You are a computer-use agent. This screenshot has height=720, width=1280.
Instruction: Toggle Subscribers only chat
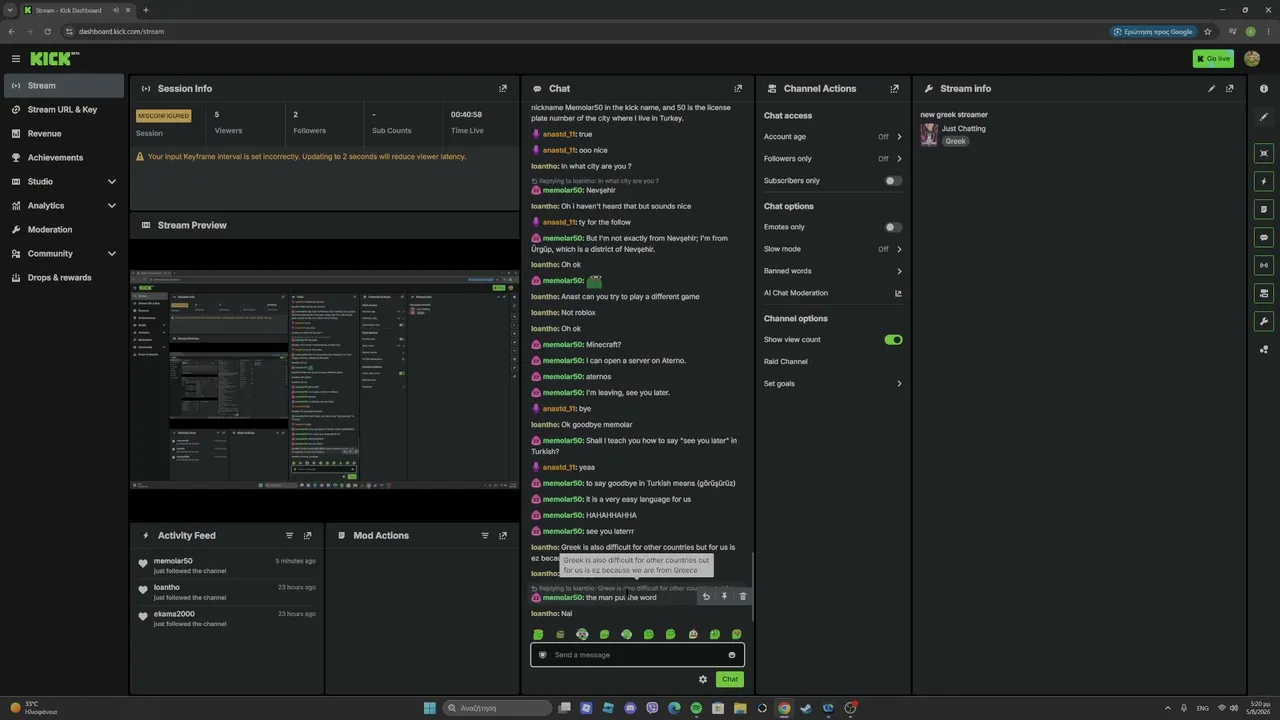pyautogui.click(x=893, y=181)
